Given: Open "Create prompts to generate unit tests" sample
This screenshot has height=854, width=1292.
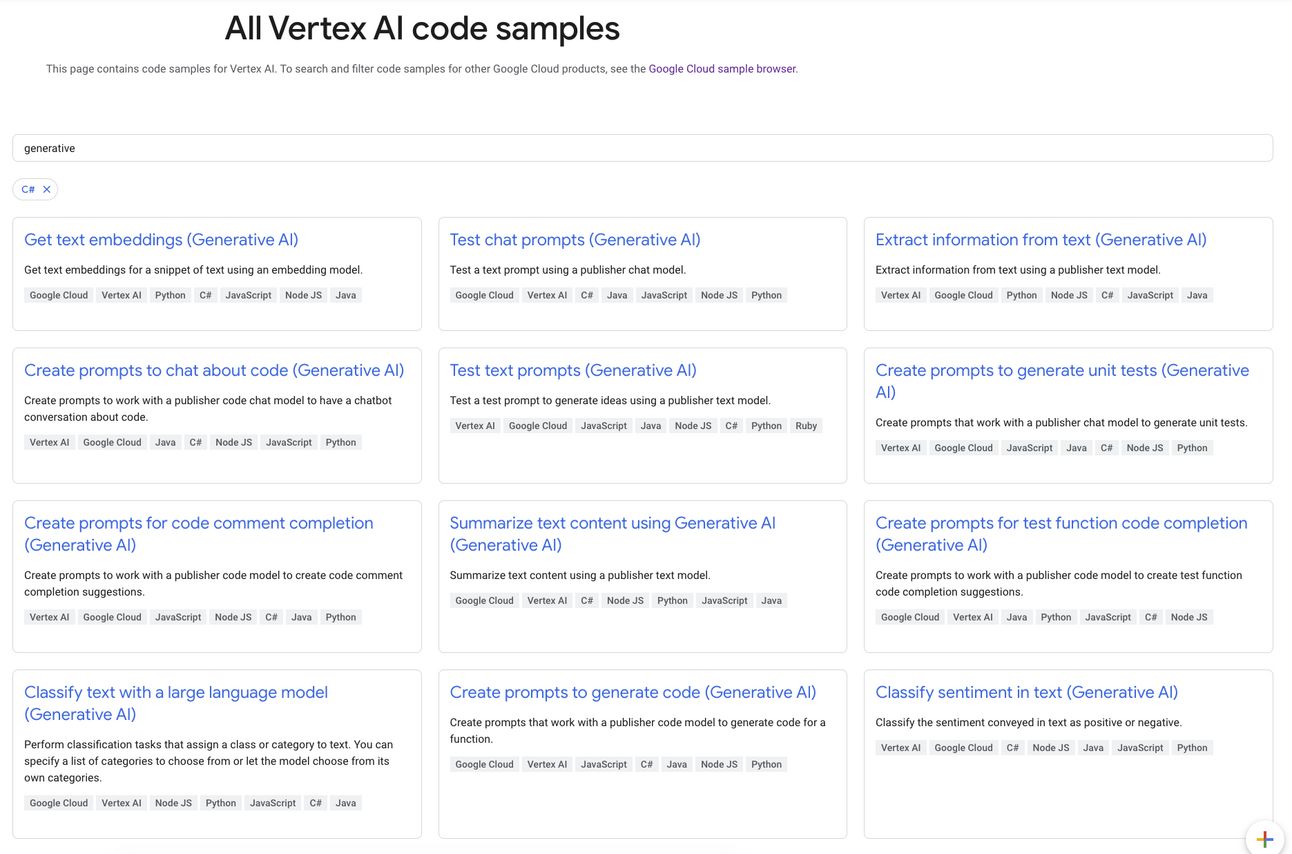Looking at the screenshot, I should (x=1062, y=381).
